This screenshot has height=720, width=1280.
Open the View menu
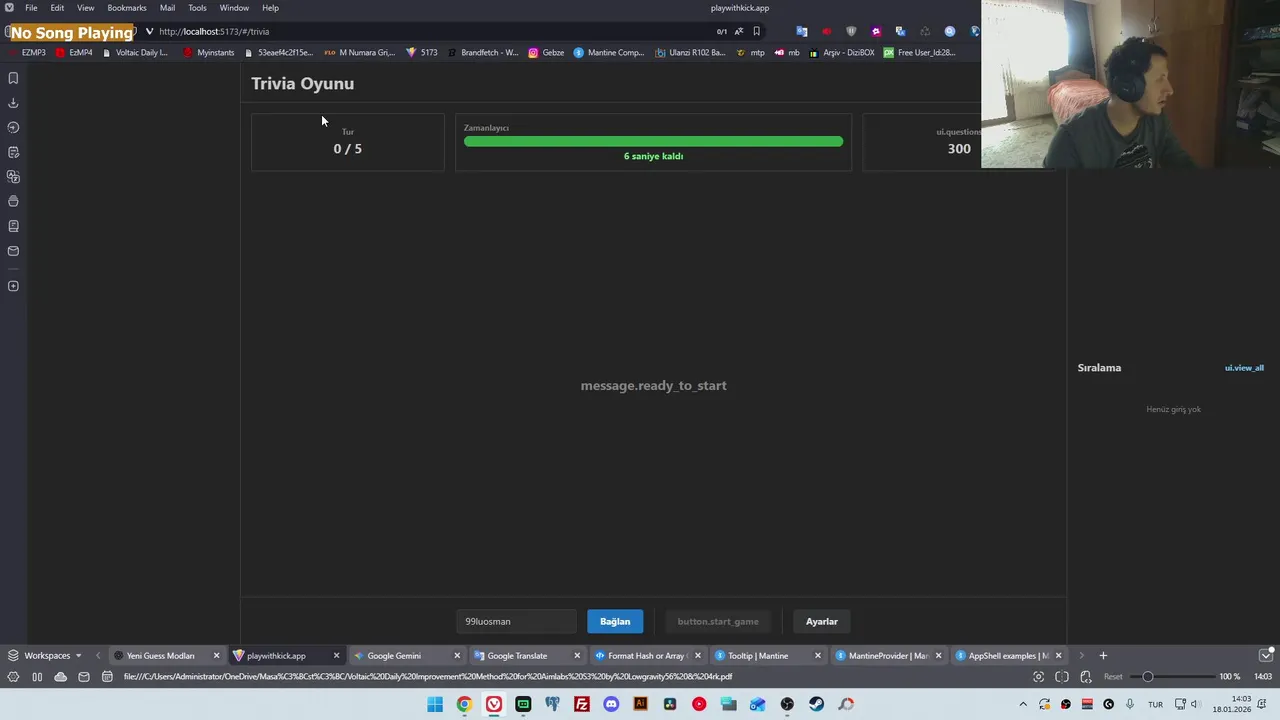[85, 8]
